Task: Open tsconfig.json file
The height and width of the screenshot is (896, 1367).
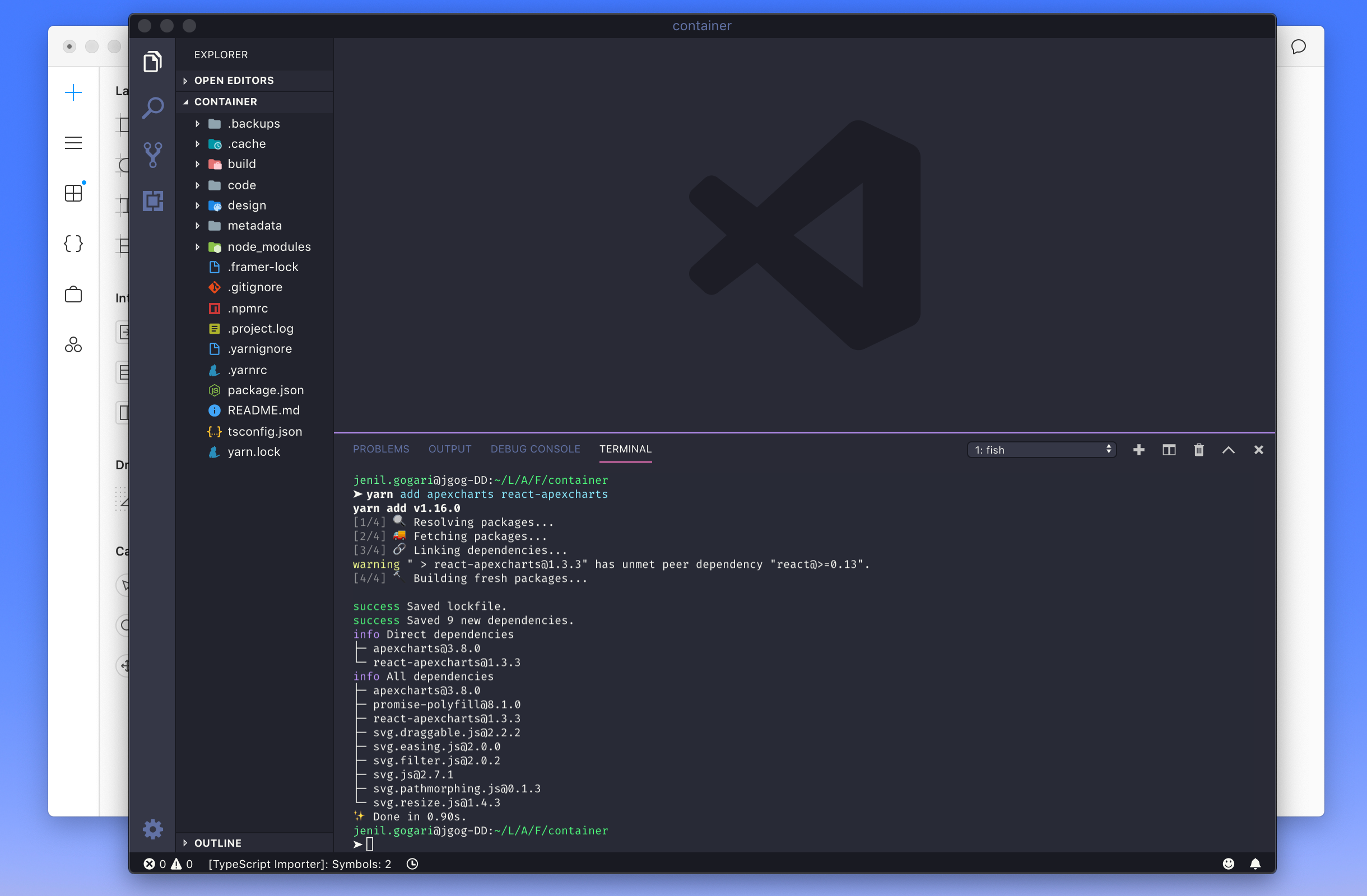Action: point(254,431)
